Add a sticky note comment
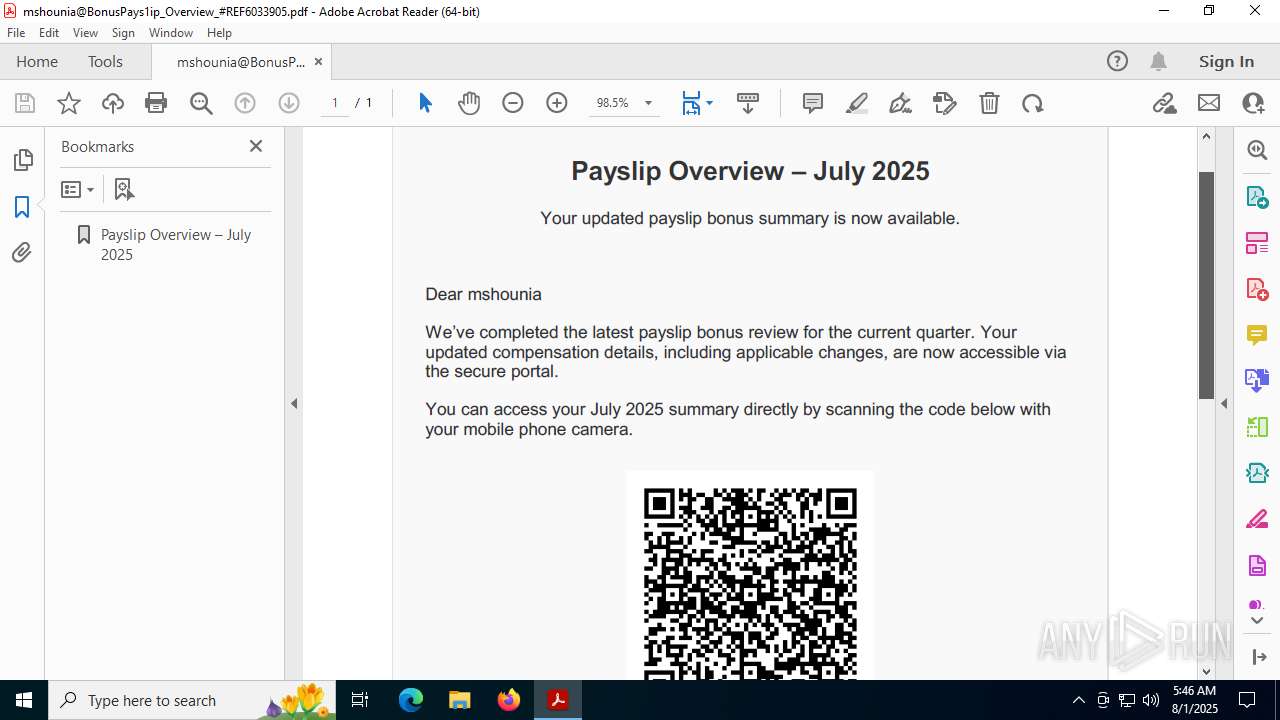The height and width of the screenshot is (720, 1280). 813,103
